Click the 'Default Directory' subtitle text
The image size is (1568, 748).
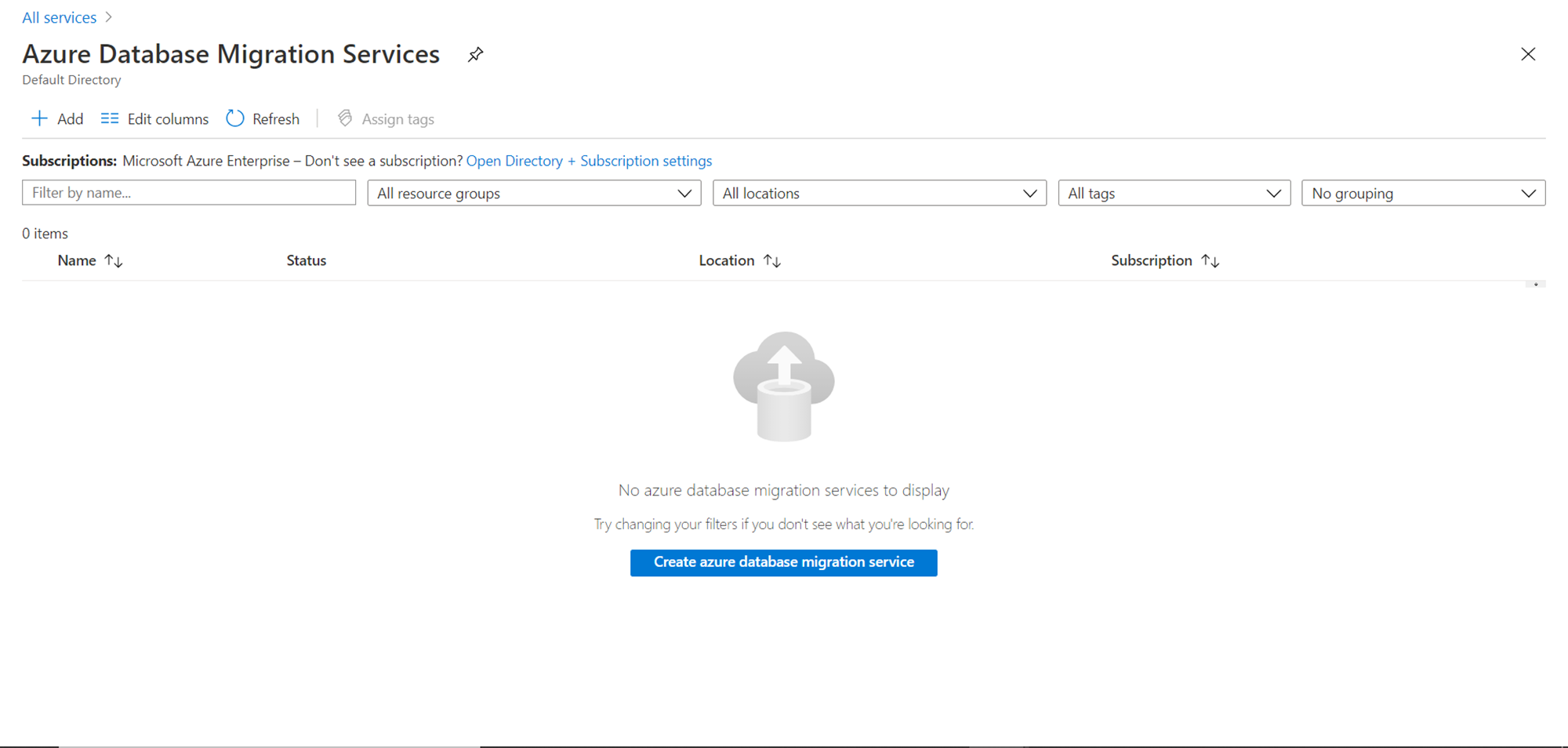(x=71, y=80)
